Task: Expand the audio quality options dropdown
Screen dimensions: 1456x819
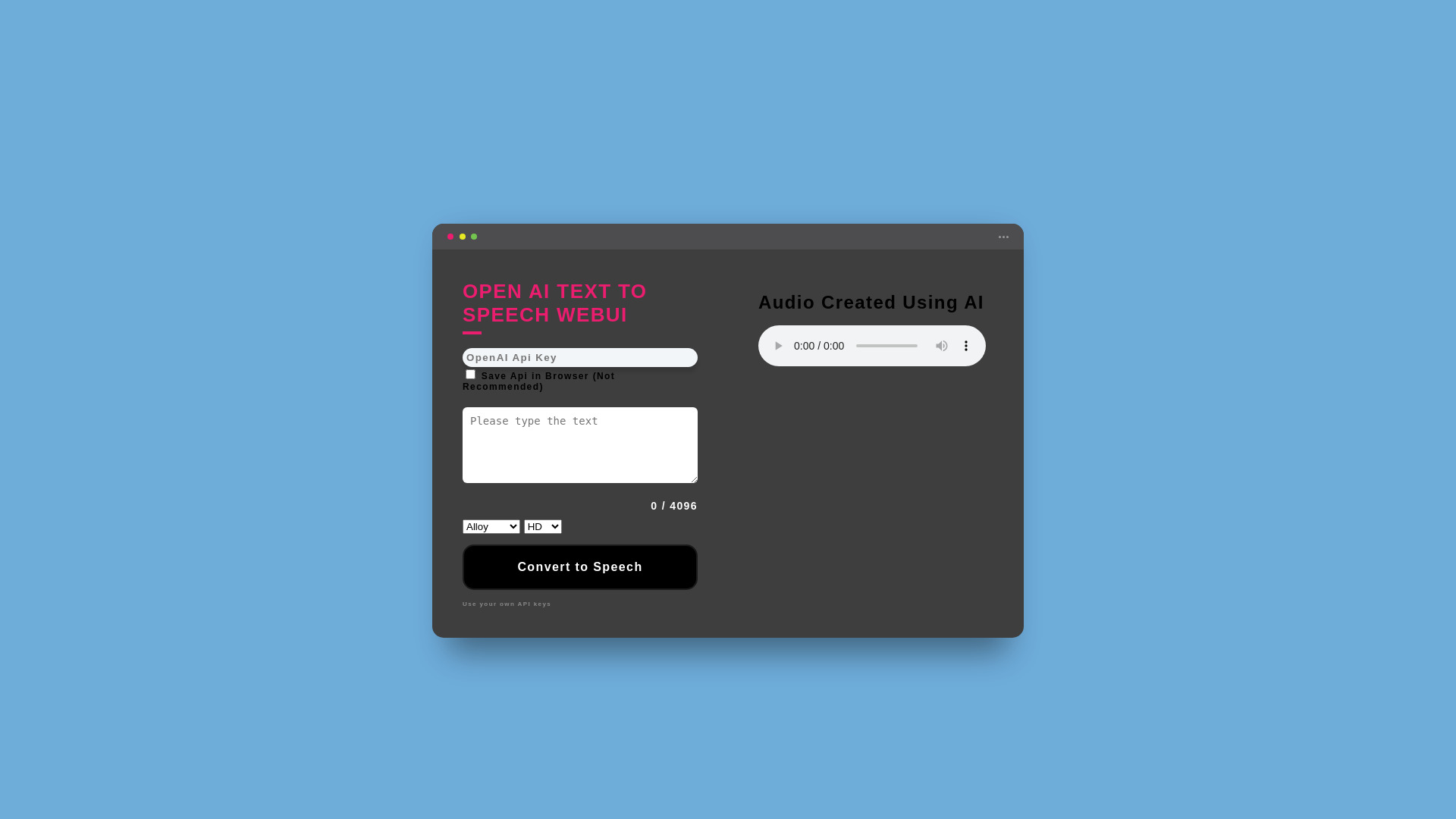Action: 542,526
